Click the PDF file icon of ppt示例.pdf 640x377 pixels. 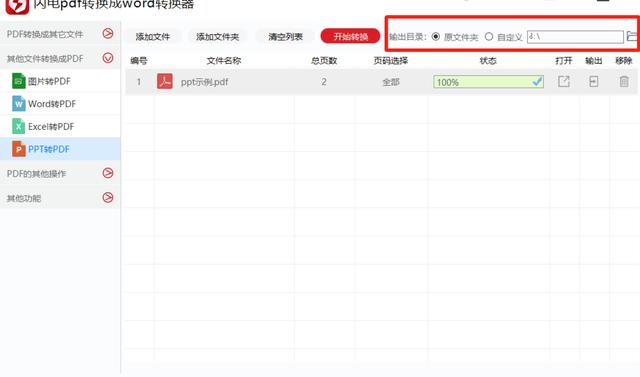coord(165,82)
